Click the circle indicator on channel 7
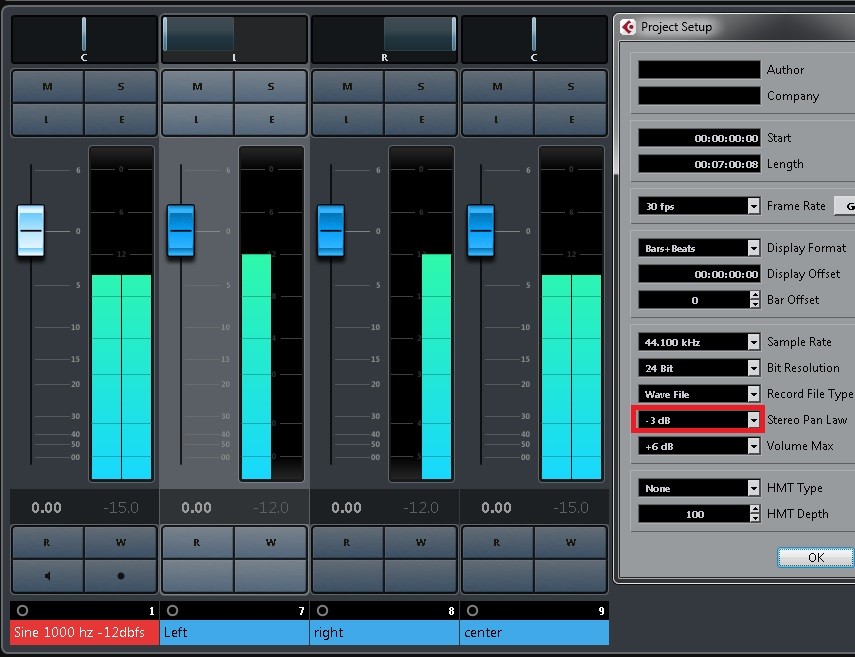855x657 pixels. coord(172,610)
